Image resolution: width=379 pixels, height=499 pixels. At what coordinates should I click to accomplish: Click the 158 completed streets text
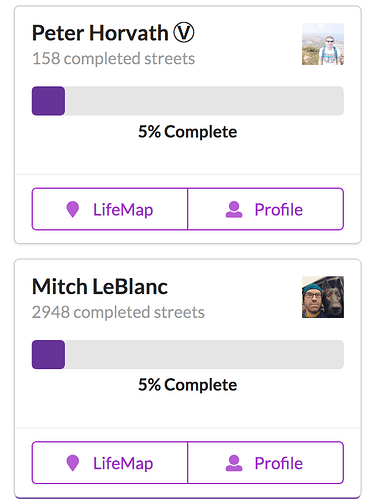tap(113, 59)
